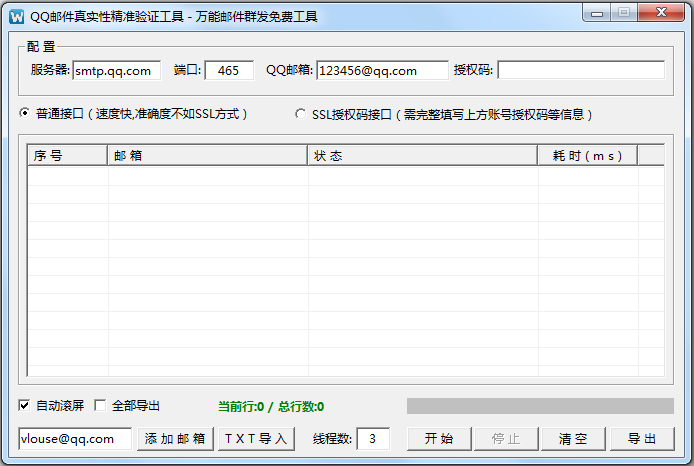
Task: Click the 服务器 smtp.qq.com input field
Action: (117, 70)
